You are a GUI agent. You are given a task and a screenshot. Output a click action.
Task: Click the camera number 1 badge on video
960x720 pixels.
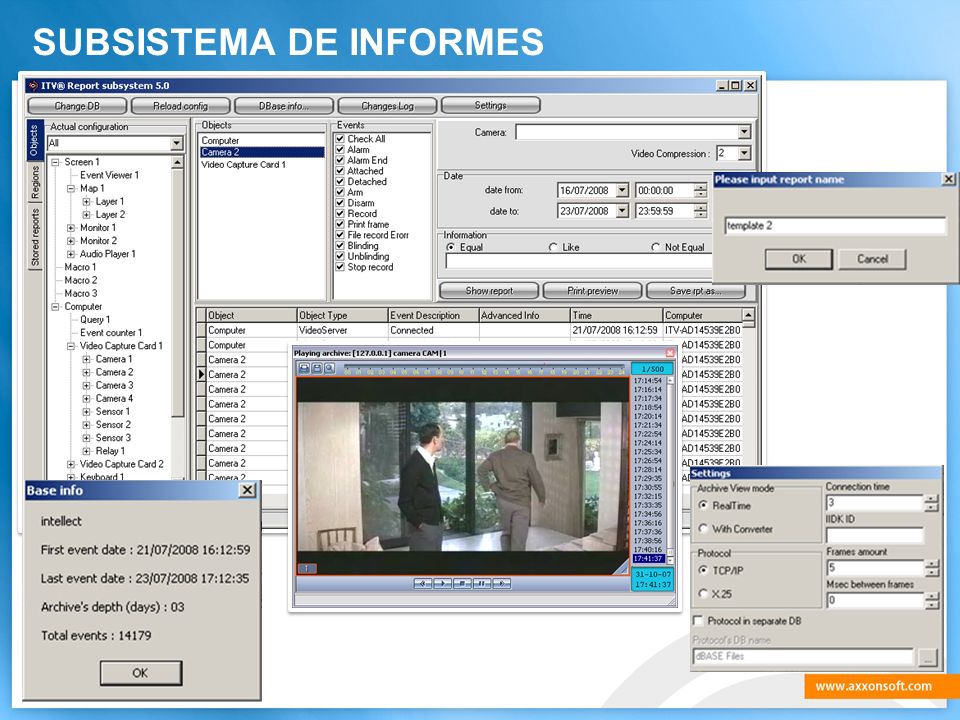(307, 569)
